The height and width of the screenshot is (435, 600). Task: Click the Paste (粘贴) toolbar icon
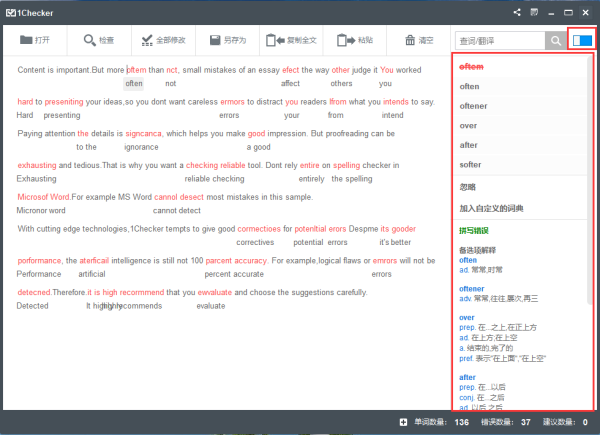[345, 40]
